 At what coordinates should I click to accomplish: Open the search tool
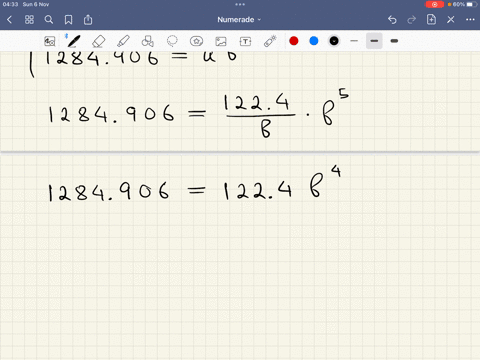click(x=49, y=20)
